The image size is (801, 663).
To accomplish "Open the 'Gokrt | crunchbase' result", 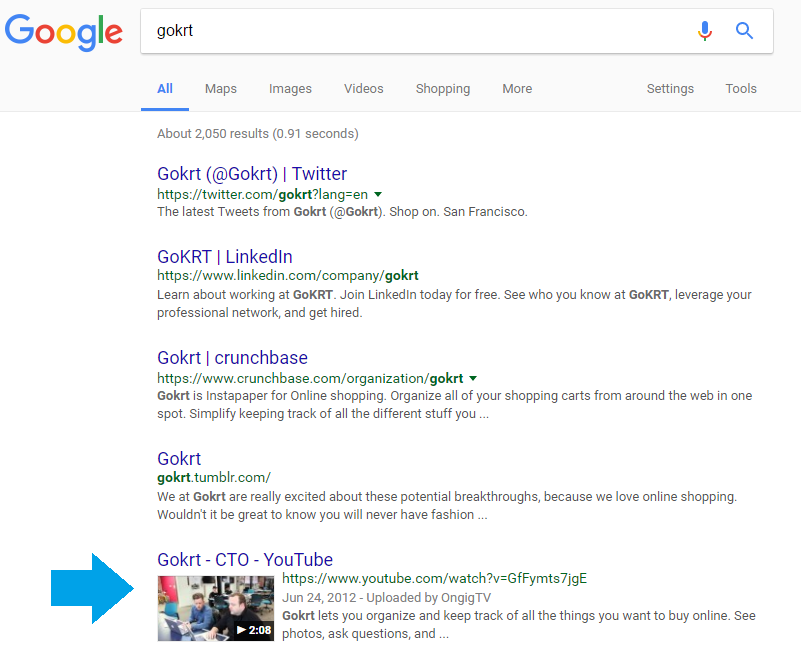I will [232, 358].
